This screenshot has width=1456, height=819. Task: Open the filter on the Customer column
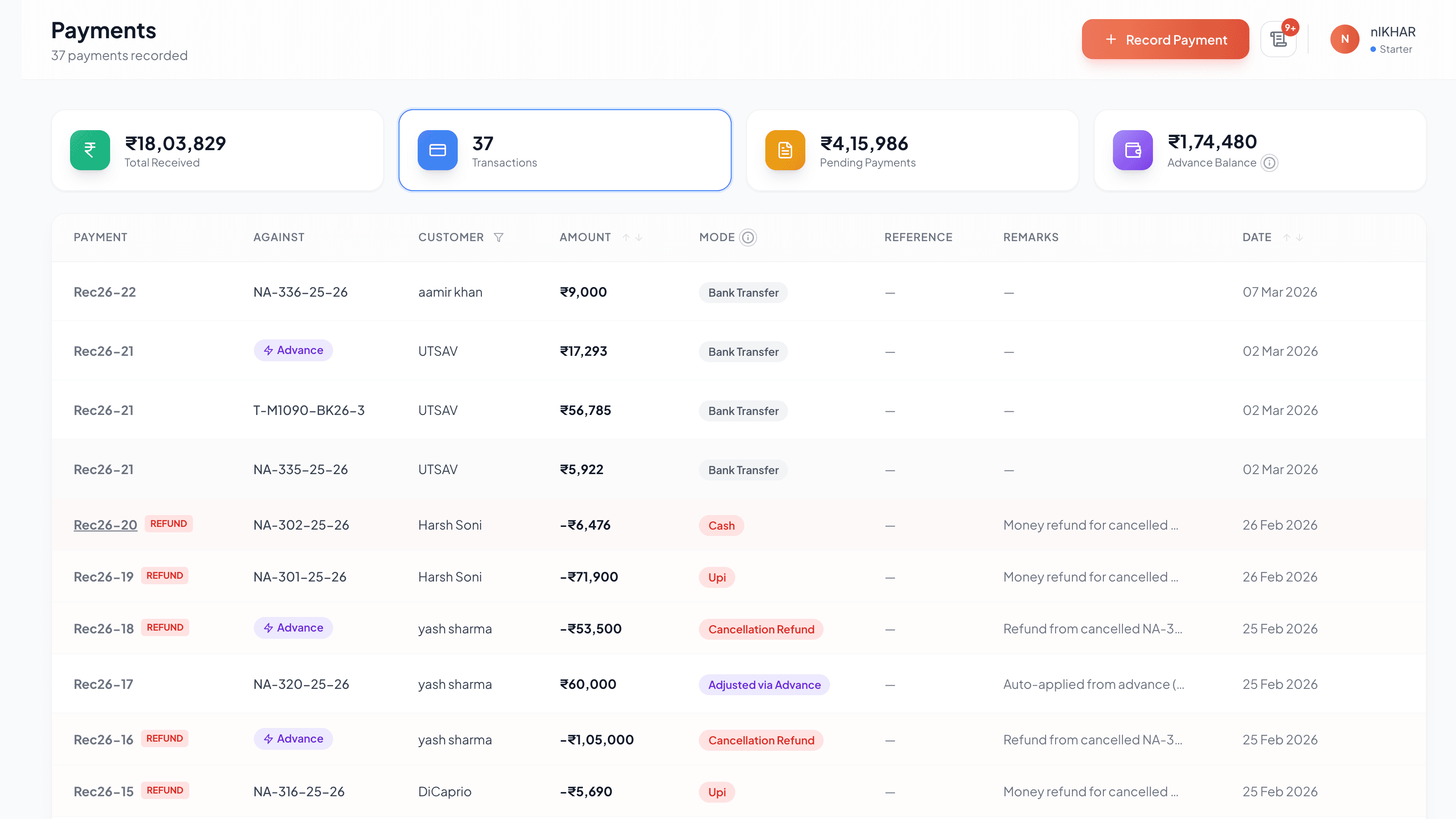499,238
